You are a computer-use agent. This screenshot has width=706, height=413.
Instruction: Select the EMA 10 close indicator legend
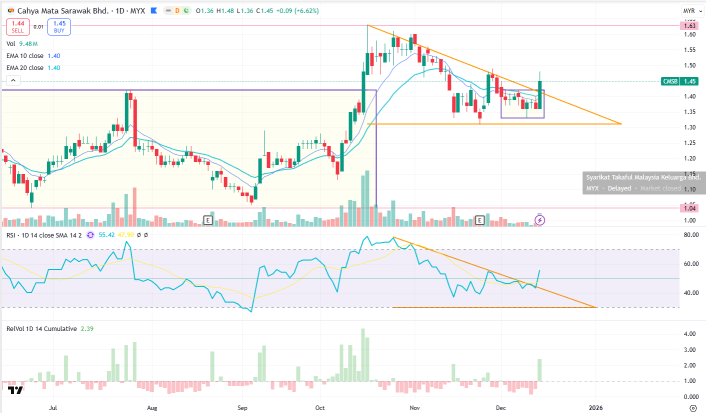click(x=33, y=56)
